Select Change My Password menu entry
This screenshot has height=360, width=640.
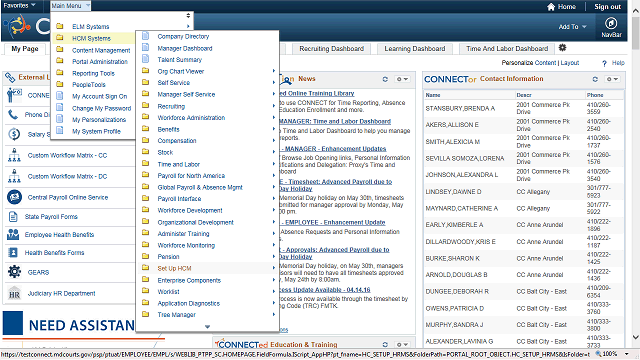tap(102, 108)
